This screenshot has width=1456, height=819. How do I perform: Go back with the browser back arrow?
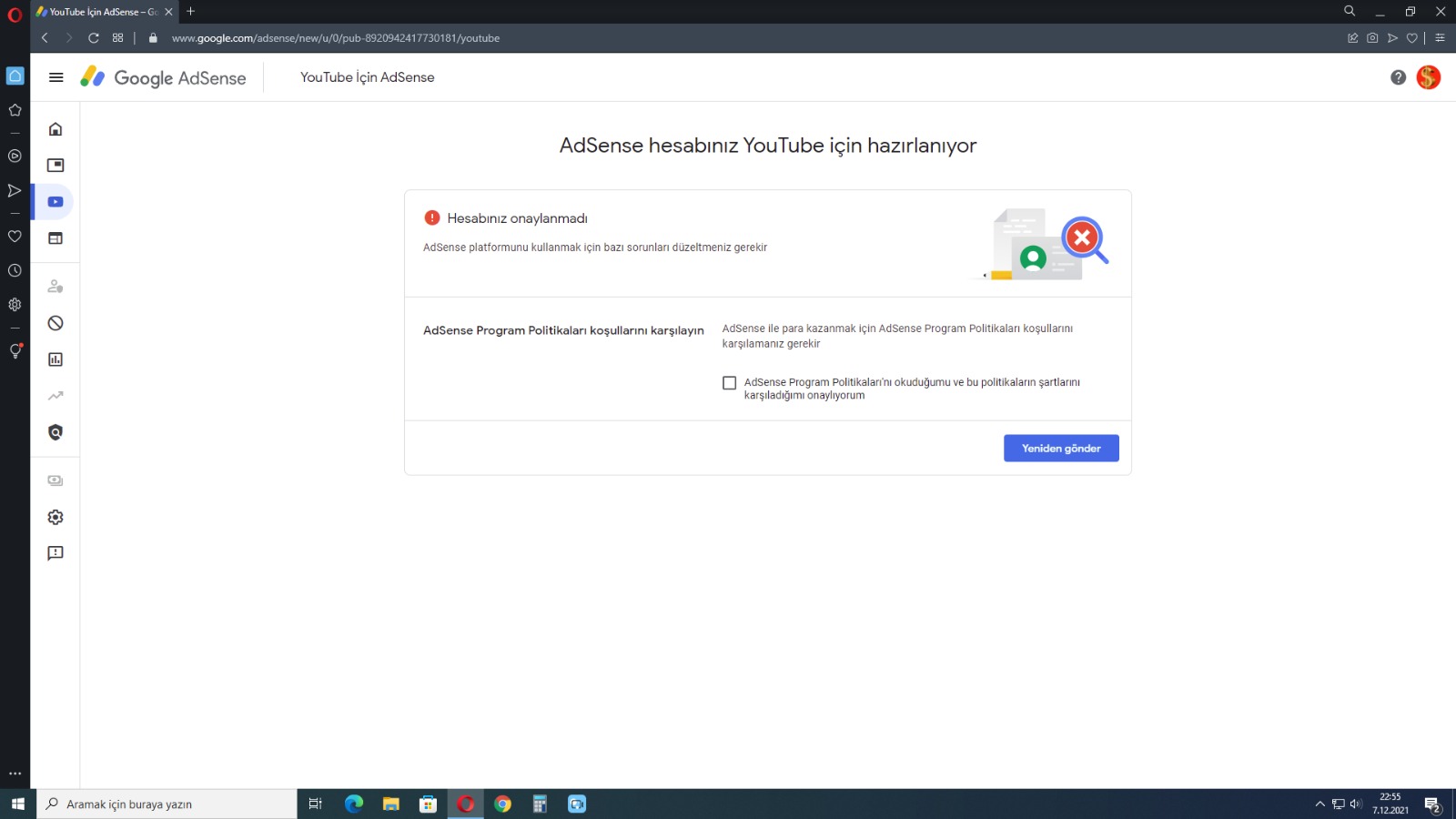[x=45, y=38]
